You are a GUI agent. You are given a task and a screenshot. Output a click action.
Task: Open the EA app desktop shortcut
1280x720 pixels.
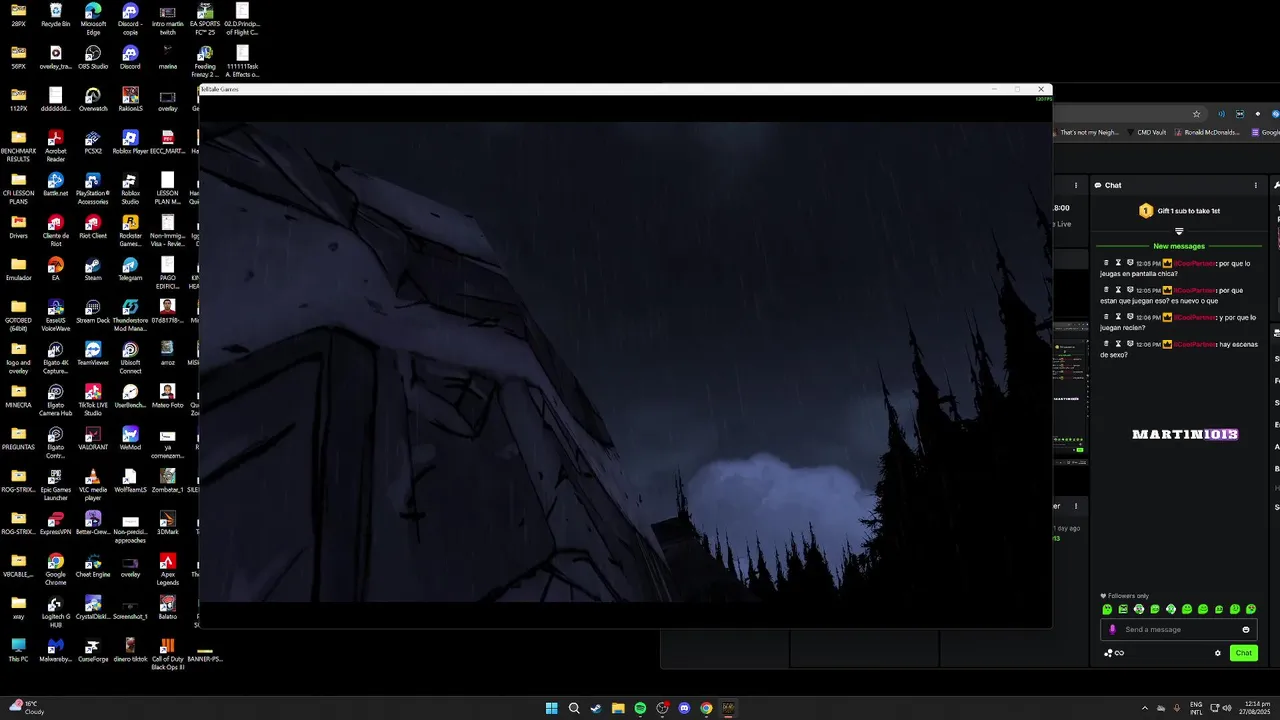coord(56,268)
